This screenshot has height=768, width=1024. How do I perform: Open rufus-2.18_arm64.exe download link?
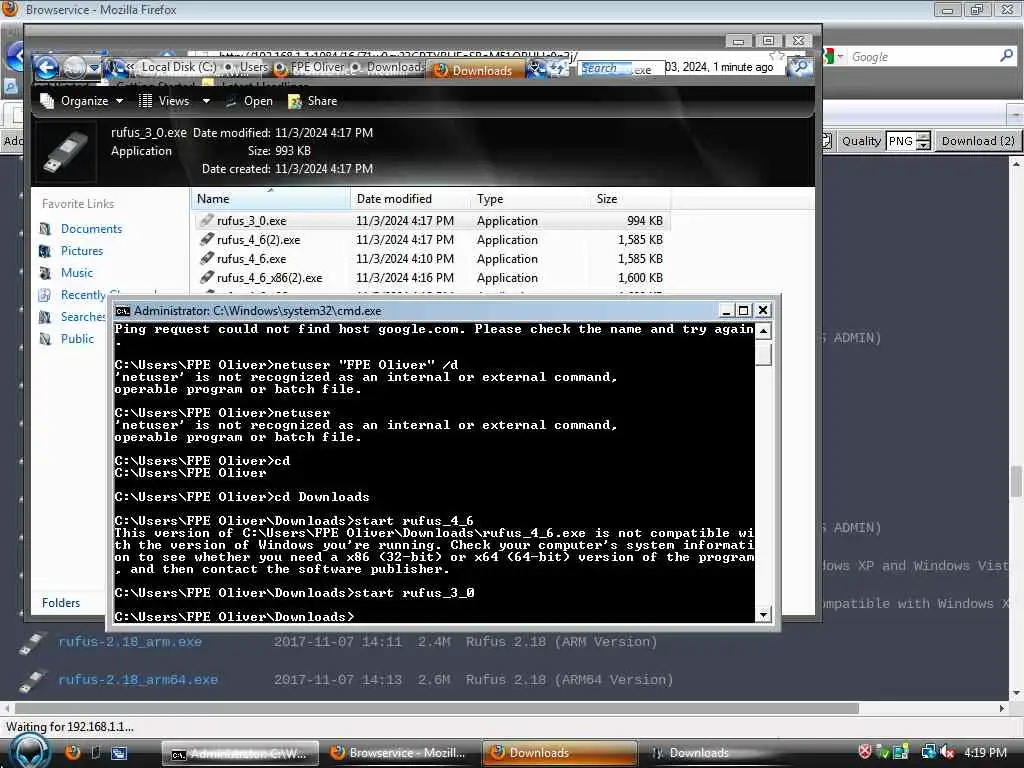(138, 680)
